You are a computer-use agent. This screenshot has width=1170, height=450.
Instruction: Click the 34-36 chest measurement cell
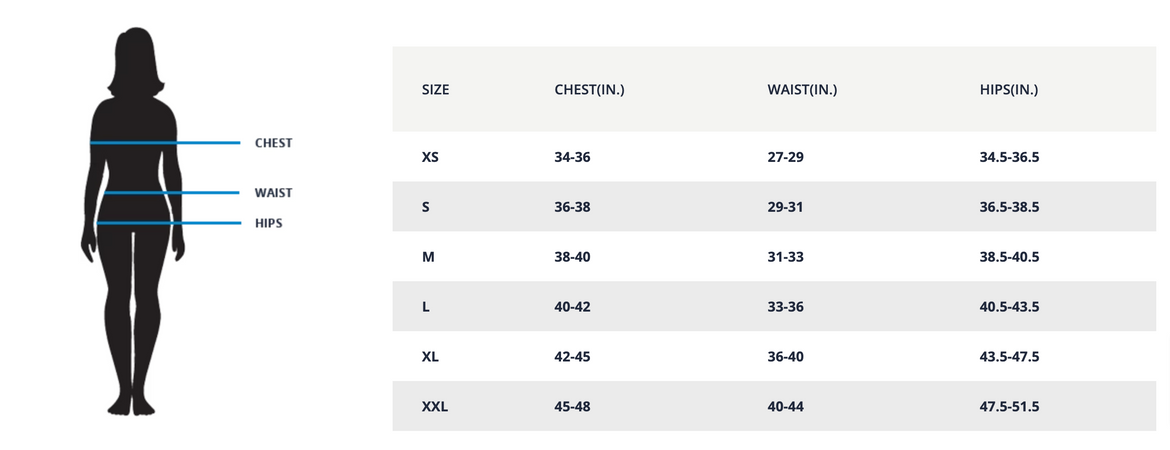tap(573, 157)
